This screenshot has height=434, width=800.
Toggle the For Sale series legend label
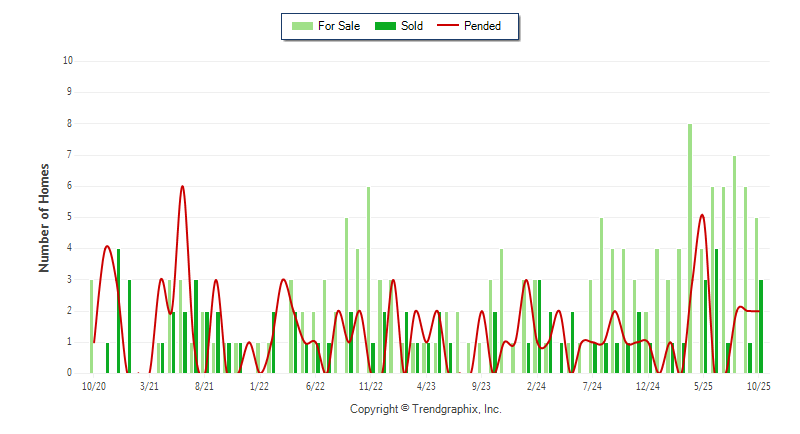coord(338,26)
